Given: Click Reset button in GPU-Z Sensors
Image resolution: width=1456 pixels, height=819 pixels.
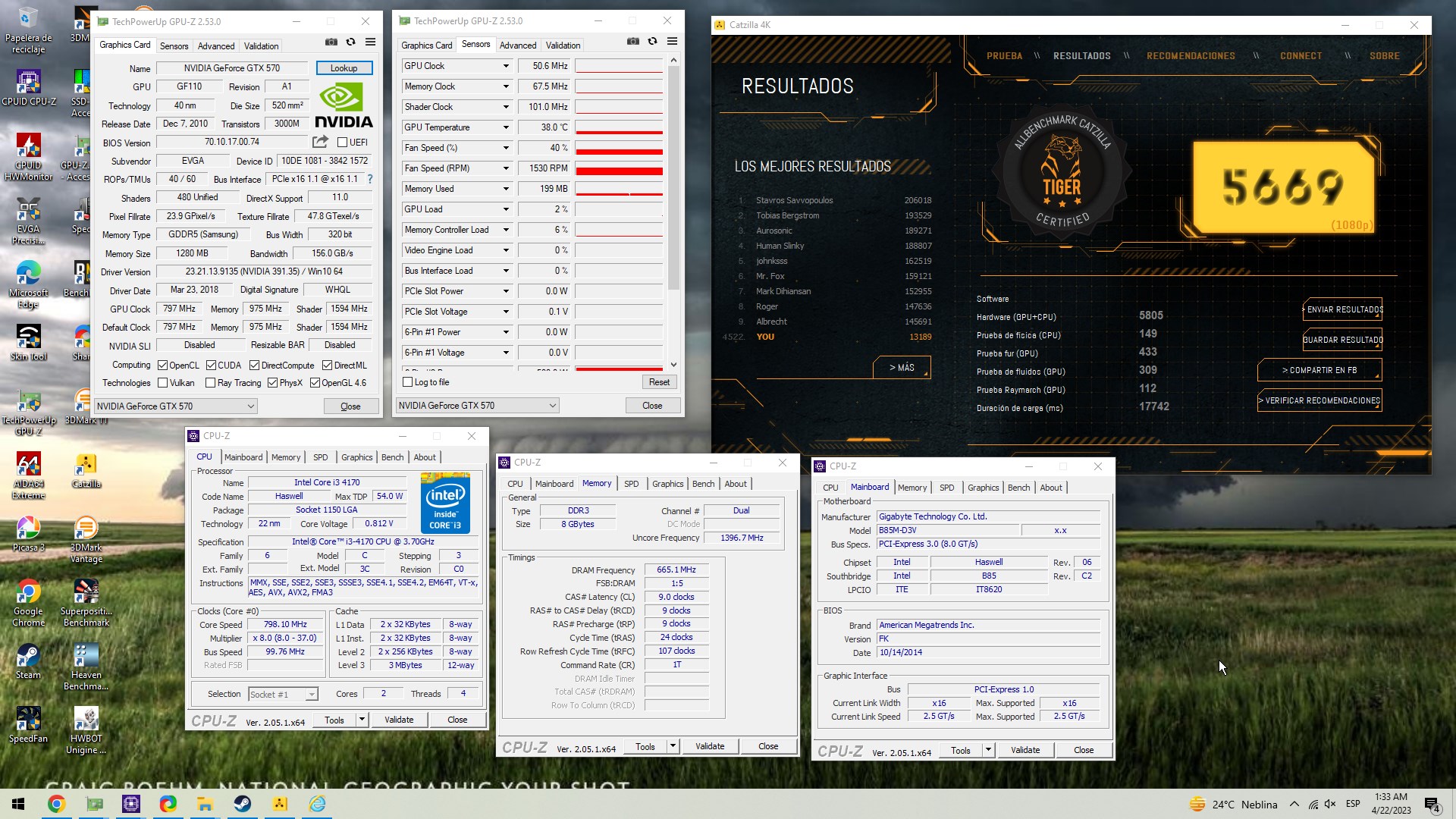Looking at the screenshot, I should tap(659, 382).
